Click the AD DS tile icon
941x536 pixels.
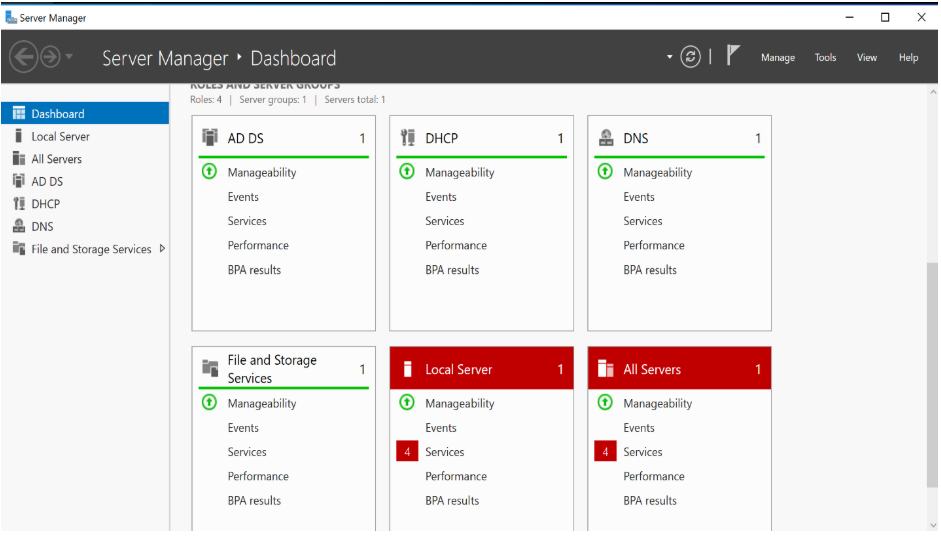click(210, 138)
